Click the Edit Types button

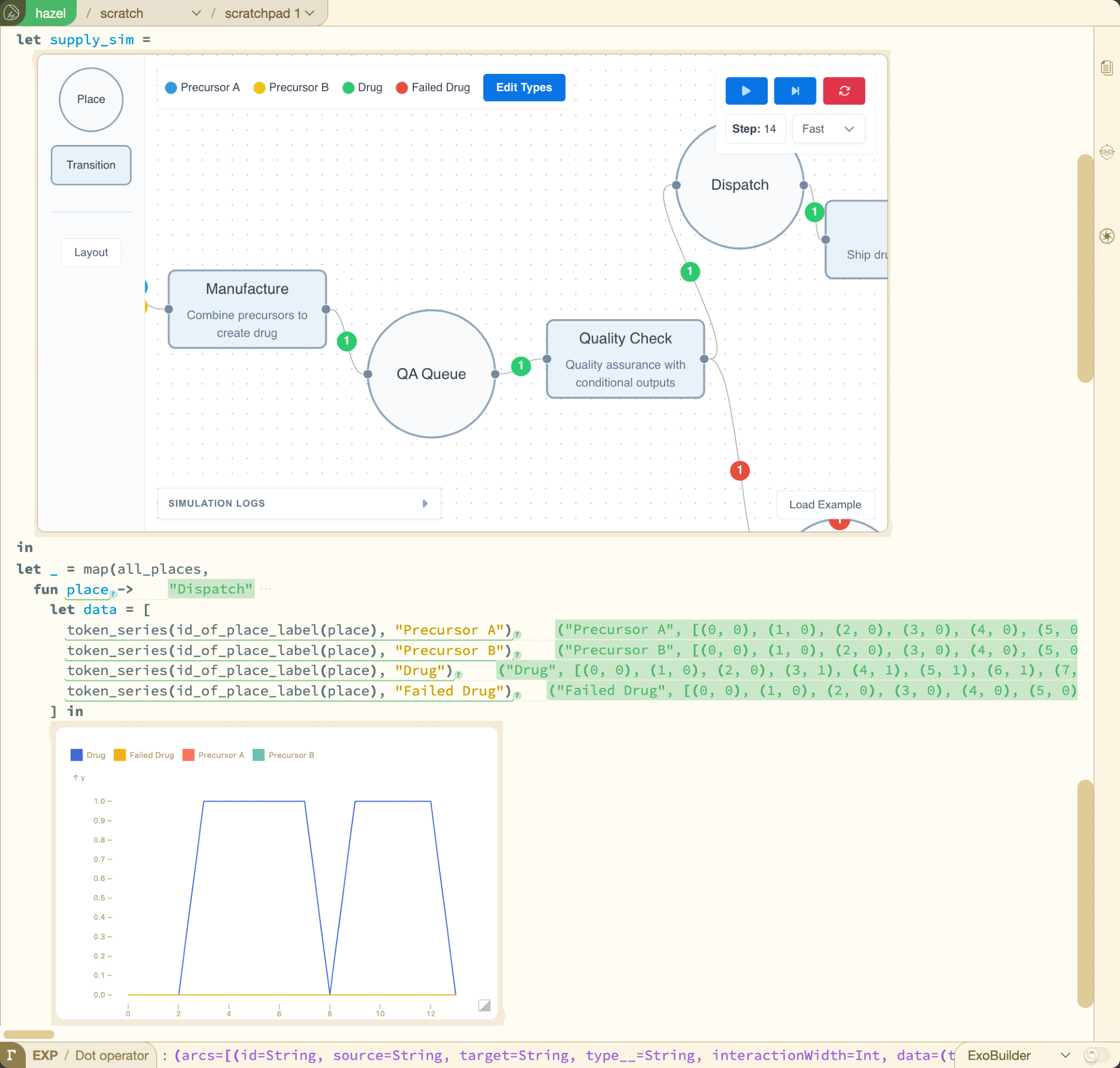click(x=524, y=88)
